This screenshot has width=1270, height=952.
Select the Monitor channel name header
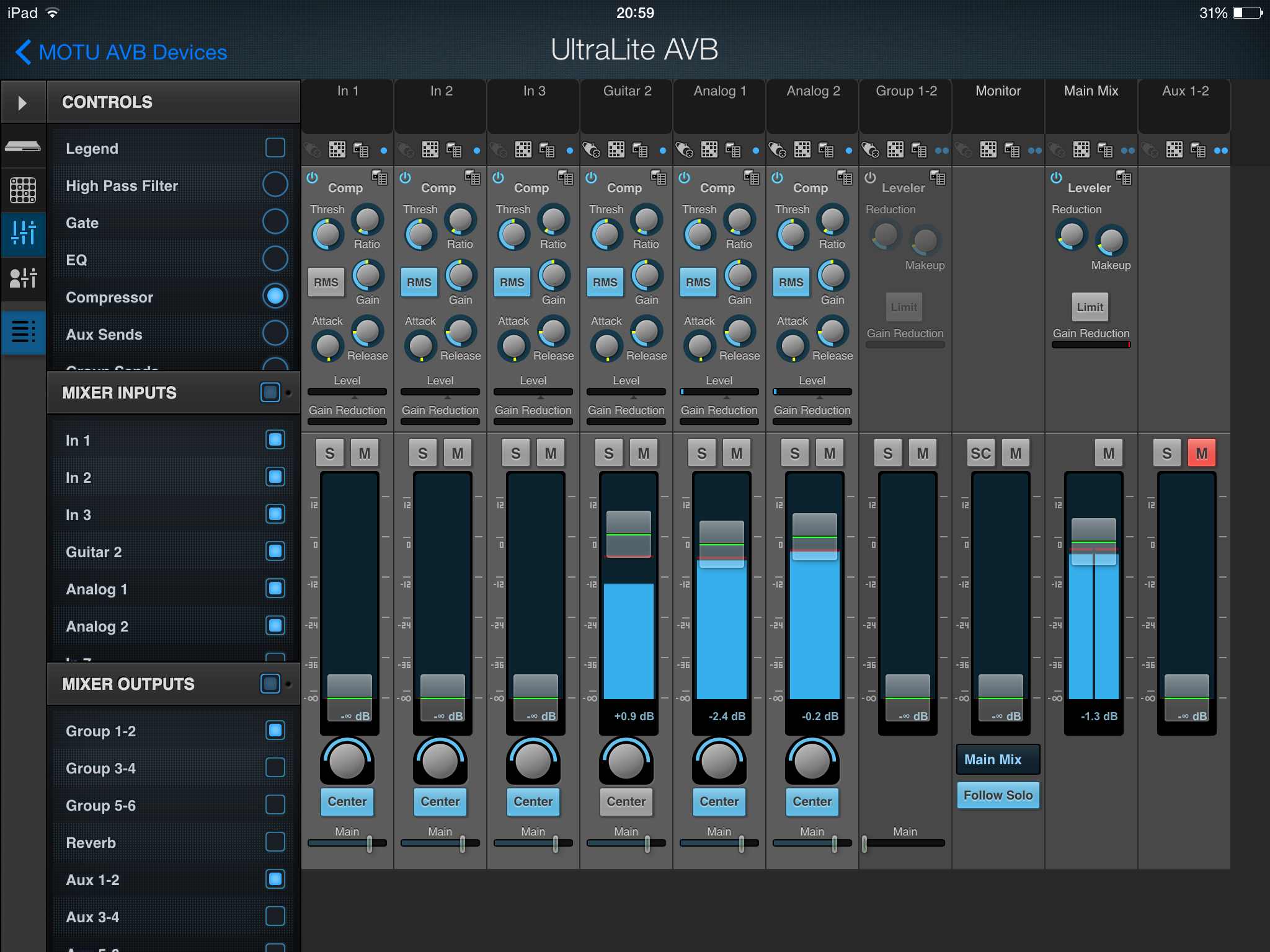(x=998, y=107)
